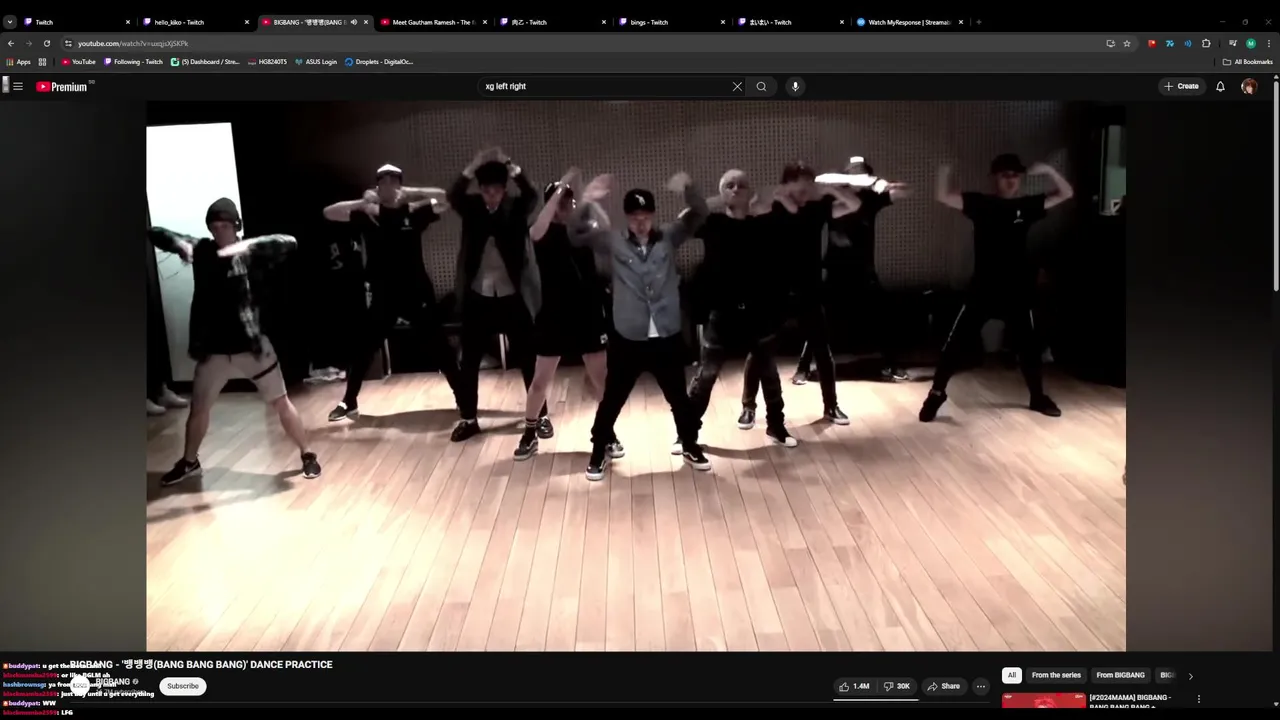This screenshot has height=720, width=1280.
Task: Click install/cast icon in address bar
Action: [x=1110, y=43]
